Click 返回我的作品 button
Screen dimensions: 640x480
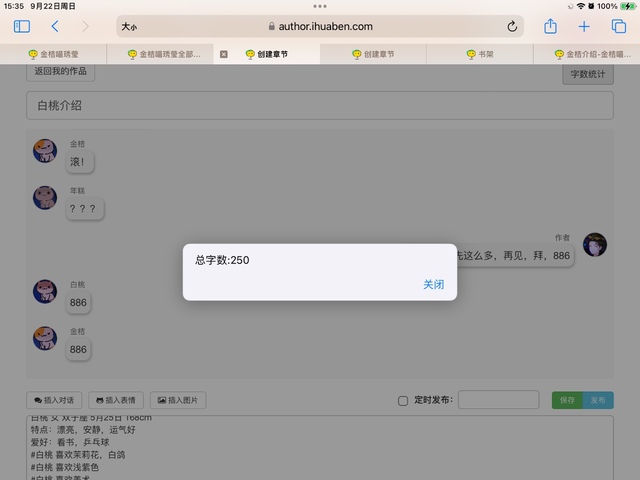point(61,72)
